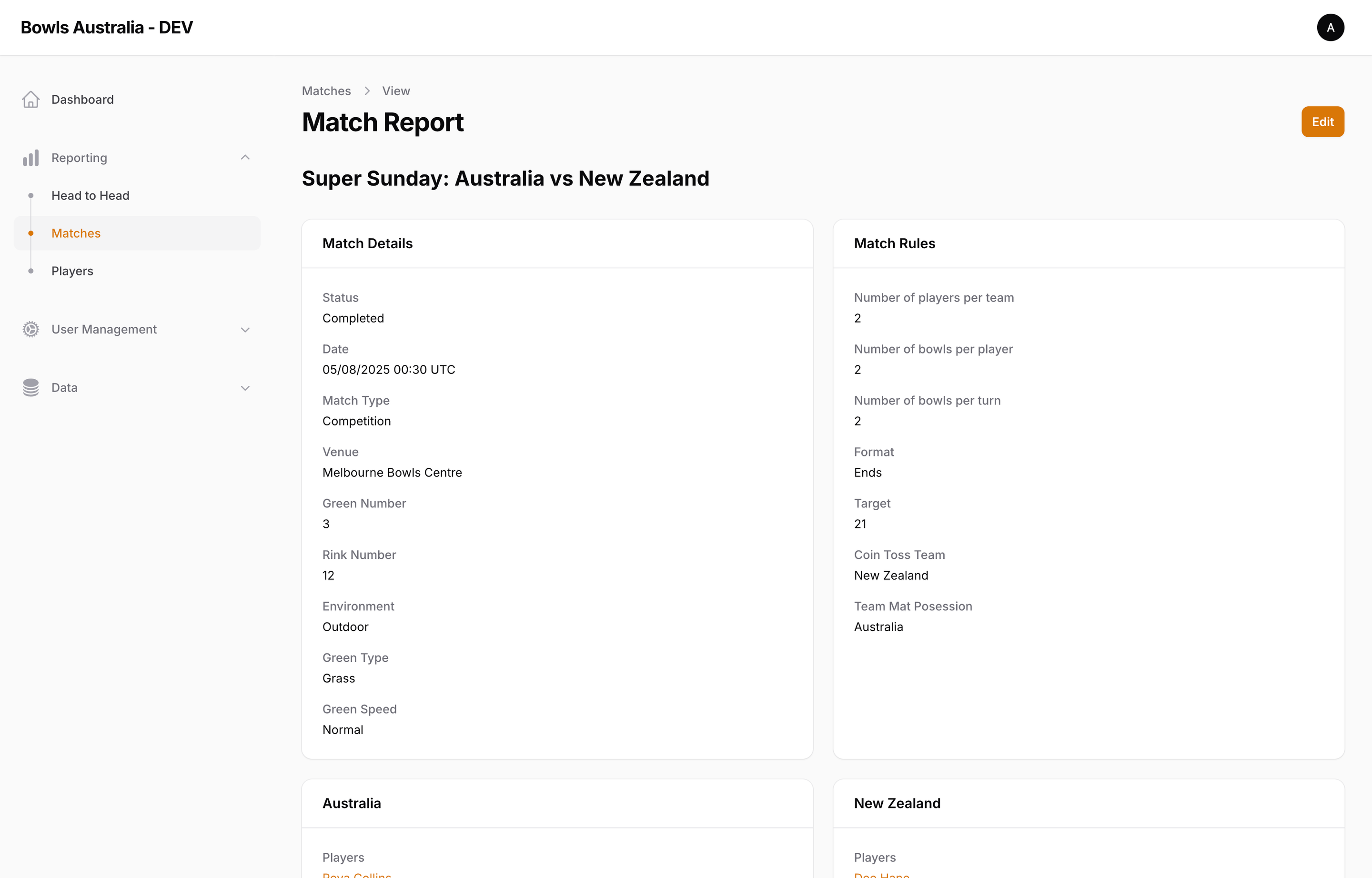
Task: Click the View breadcrumb item
Action: [x=395, y=91]
